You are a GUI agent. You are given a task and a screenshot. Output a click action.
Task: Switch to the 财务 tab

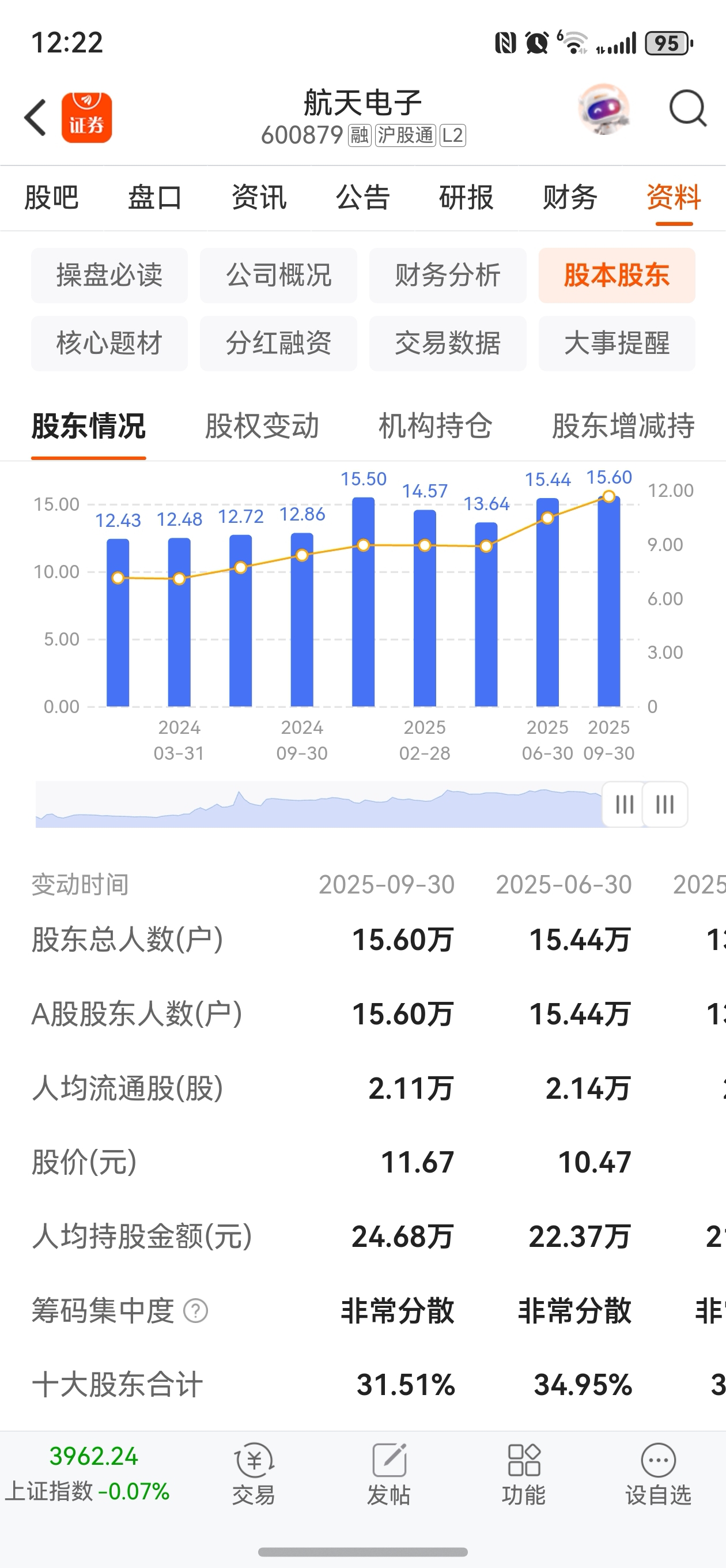[570, 197]
